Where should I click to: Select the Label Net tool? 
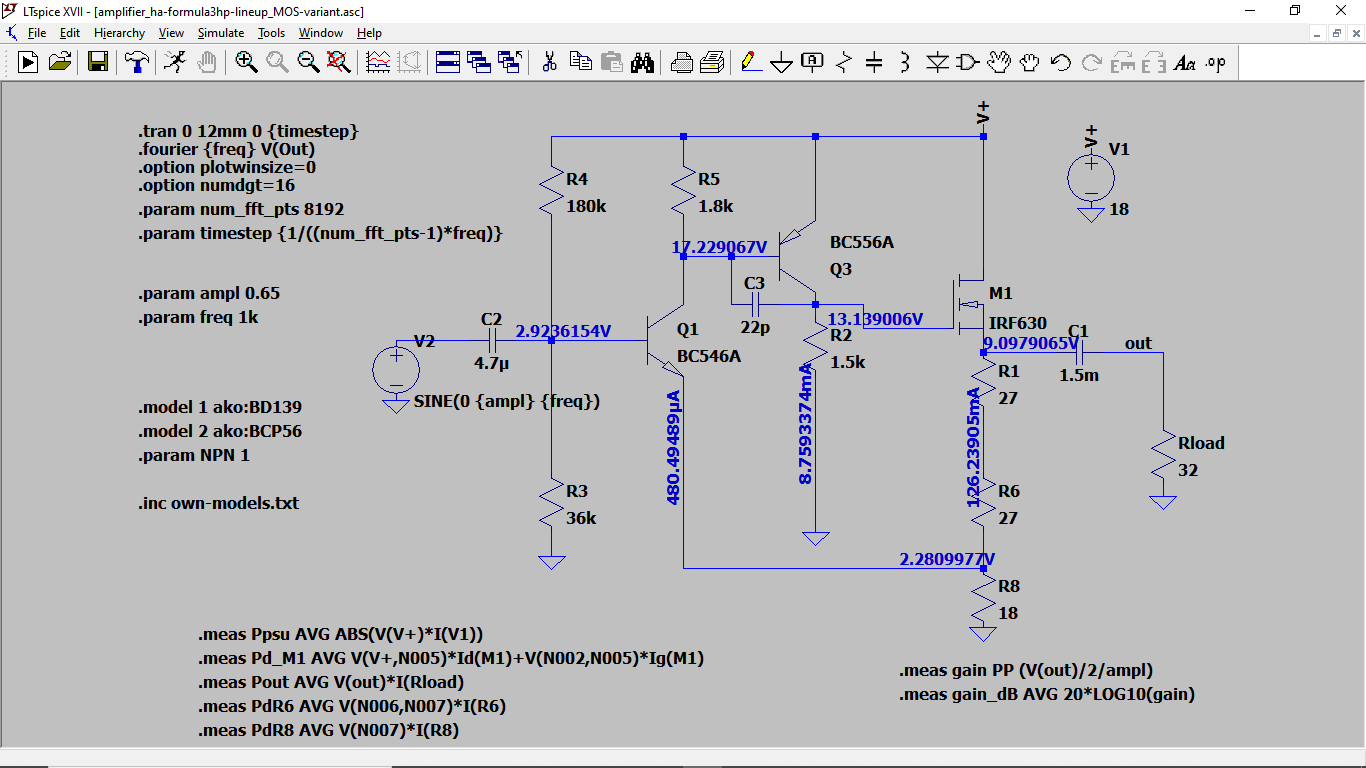pyautogui.click(x=812, y=62)
